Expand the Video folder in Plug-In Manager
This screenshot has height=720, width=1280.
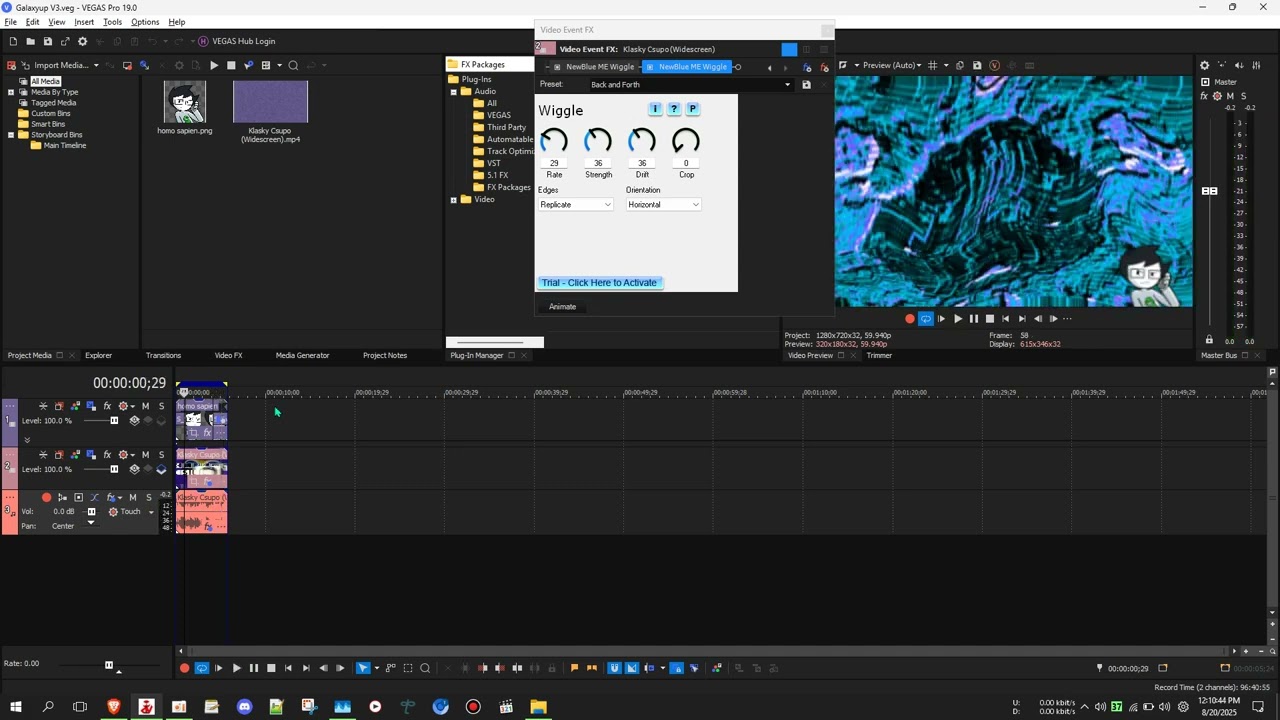pos(453,200)
